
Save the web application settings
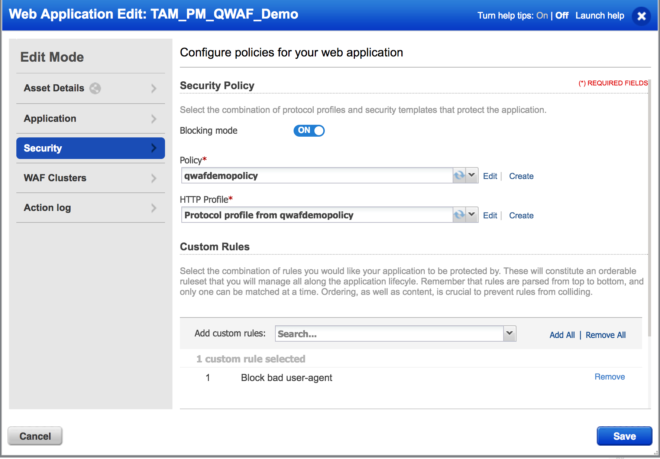[x=624, y=436]
